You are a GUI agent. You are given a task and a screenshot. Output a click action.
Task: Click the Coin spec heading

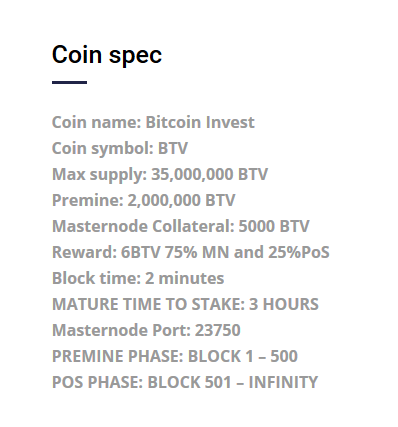107,55
